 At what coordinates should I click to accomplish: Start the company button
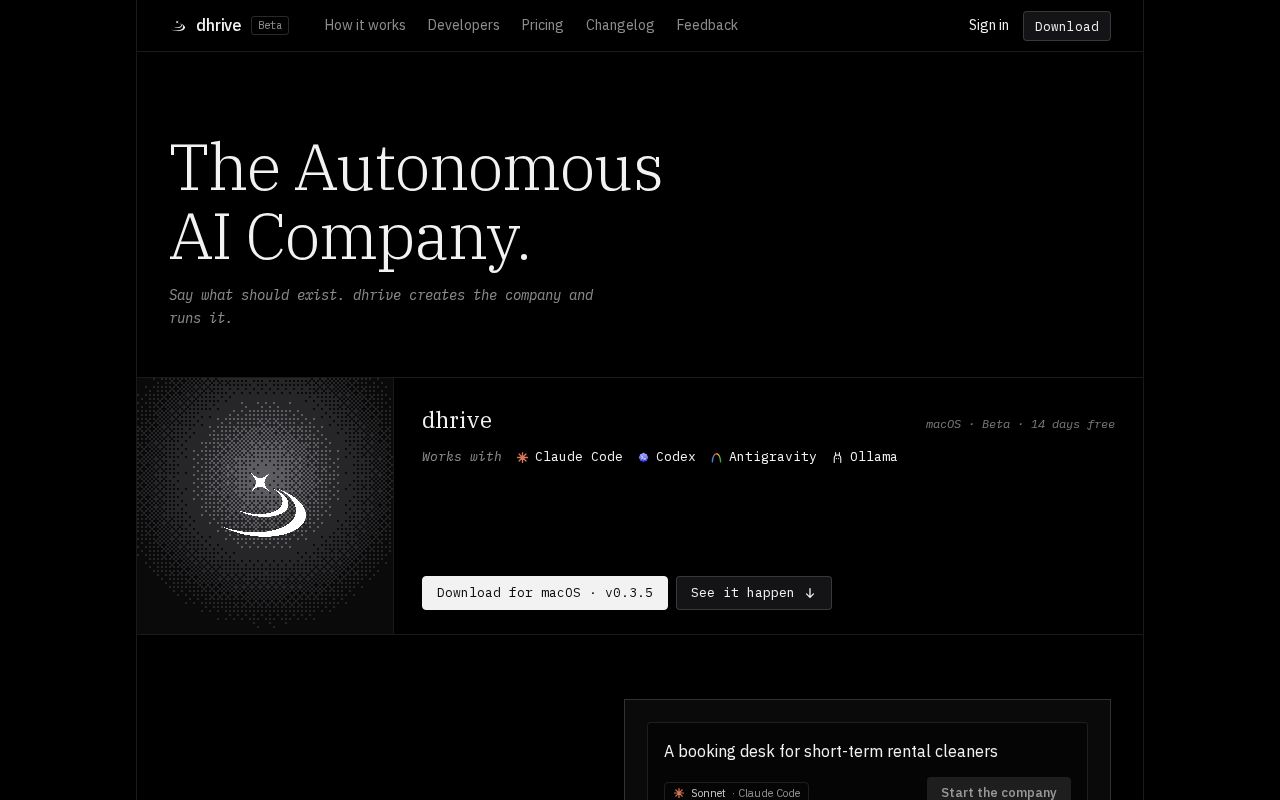[x=998, y=790]
